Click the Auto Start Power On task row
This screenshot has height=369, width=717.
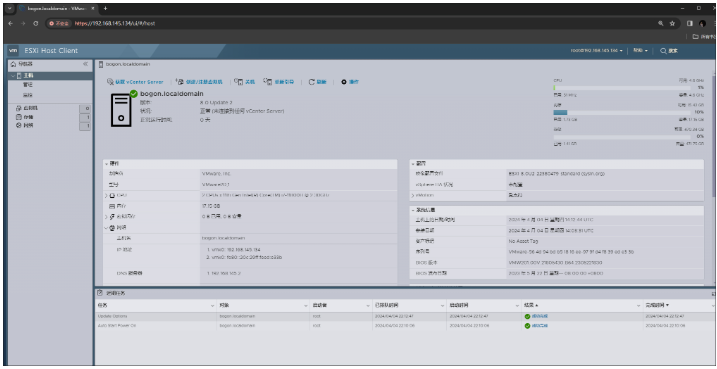click(405, 326)
